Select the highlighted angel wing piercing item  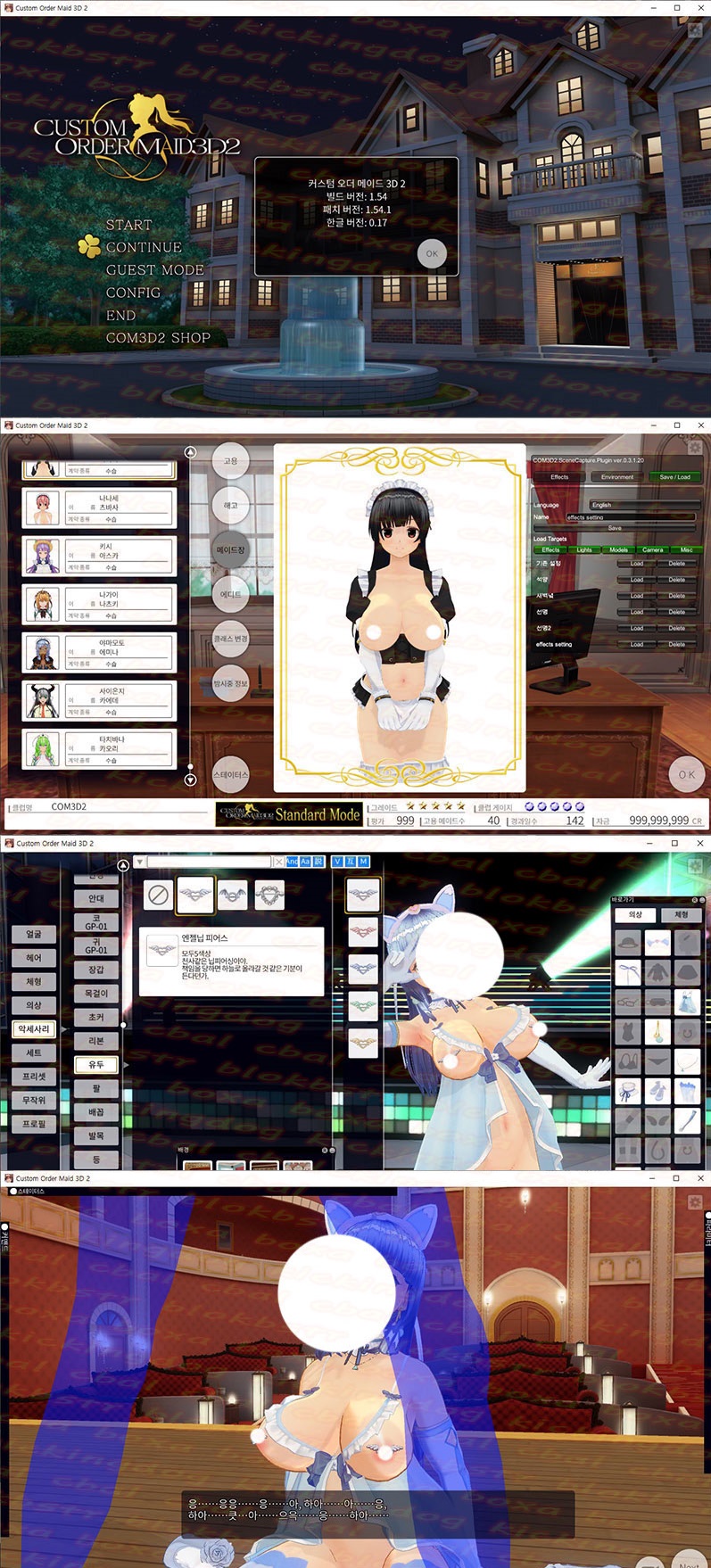[195, 895]
